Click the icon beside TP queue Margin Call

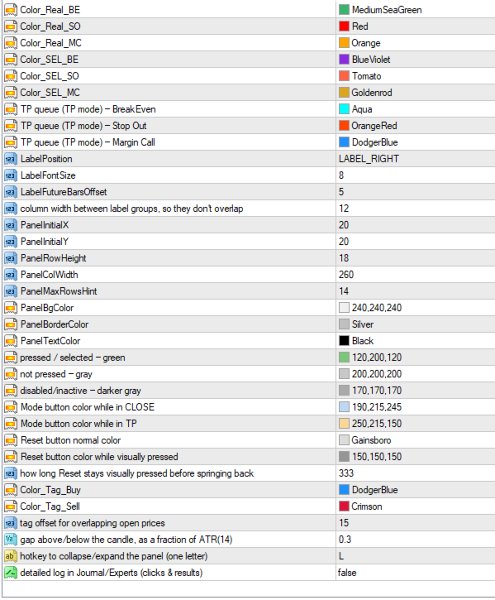coord(11,142)
